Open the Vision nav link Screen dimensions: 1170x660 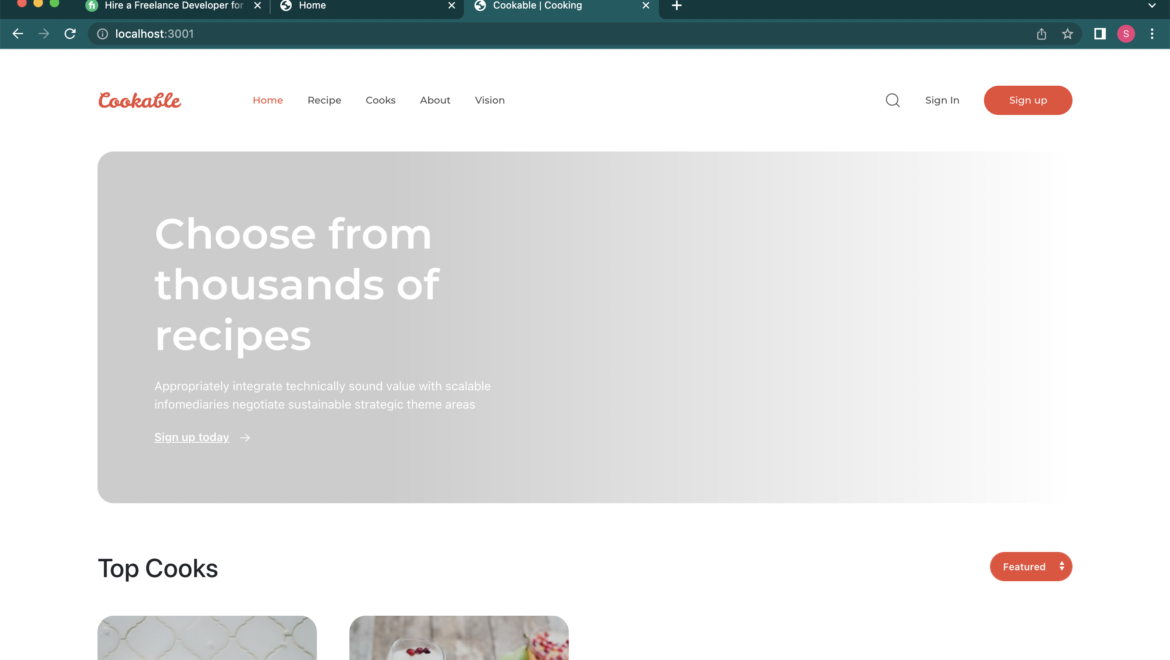(489, 100)
